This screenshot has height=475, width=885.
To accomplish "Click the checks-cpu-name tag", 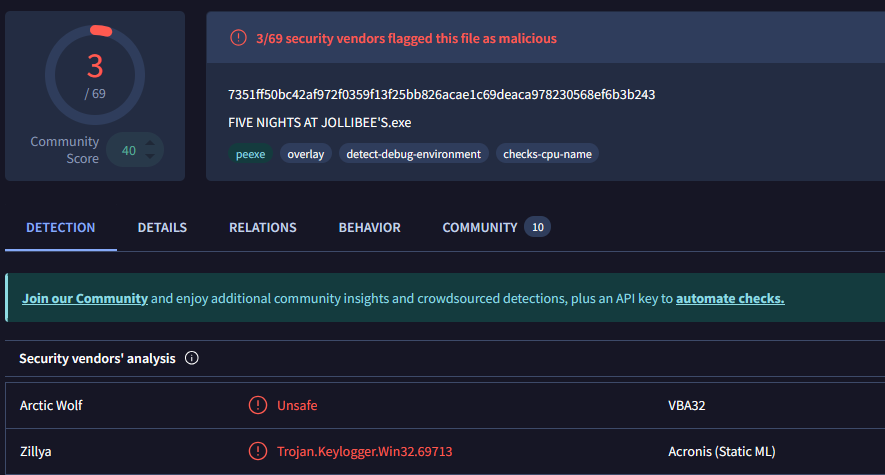I will coord(547,154).
